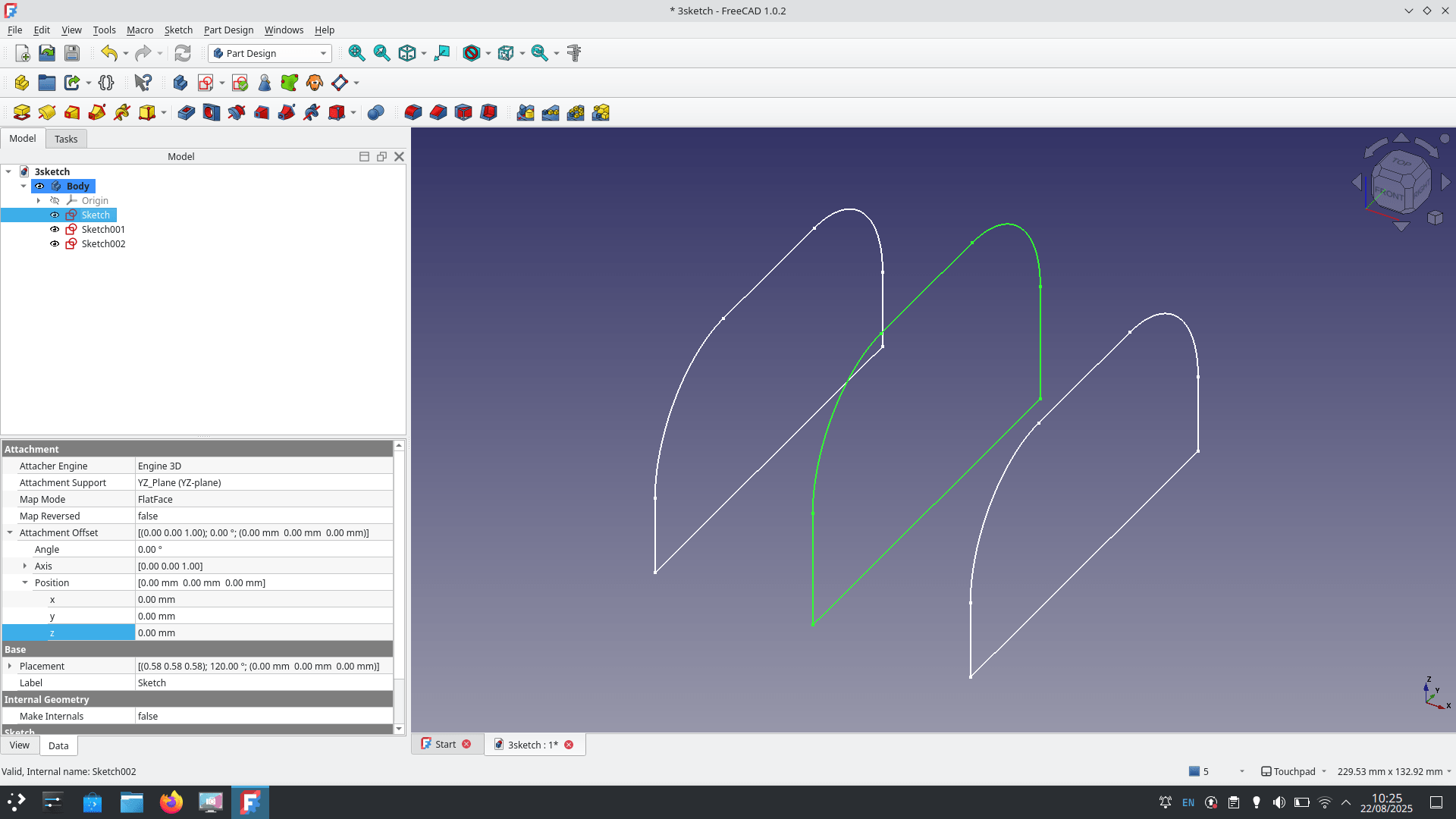The image size is (1456, 819).
Task: Open the Part Design workbench dropdown
Action: tap(270, 53)
